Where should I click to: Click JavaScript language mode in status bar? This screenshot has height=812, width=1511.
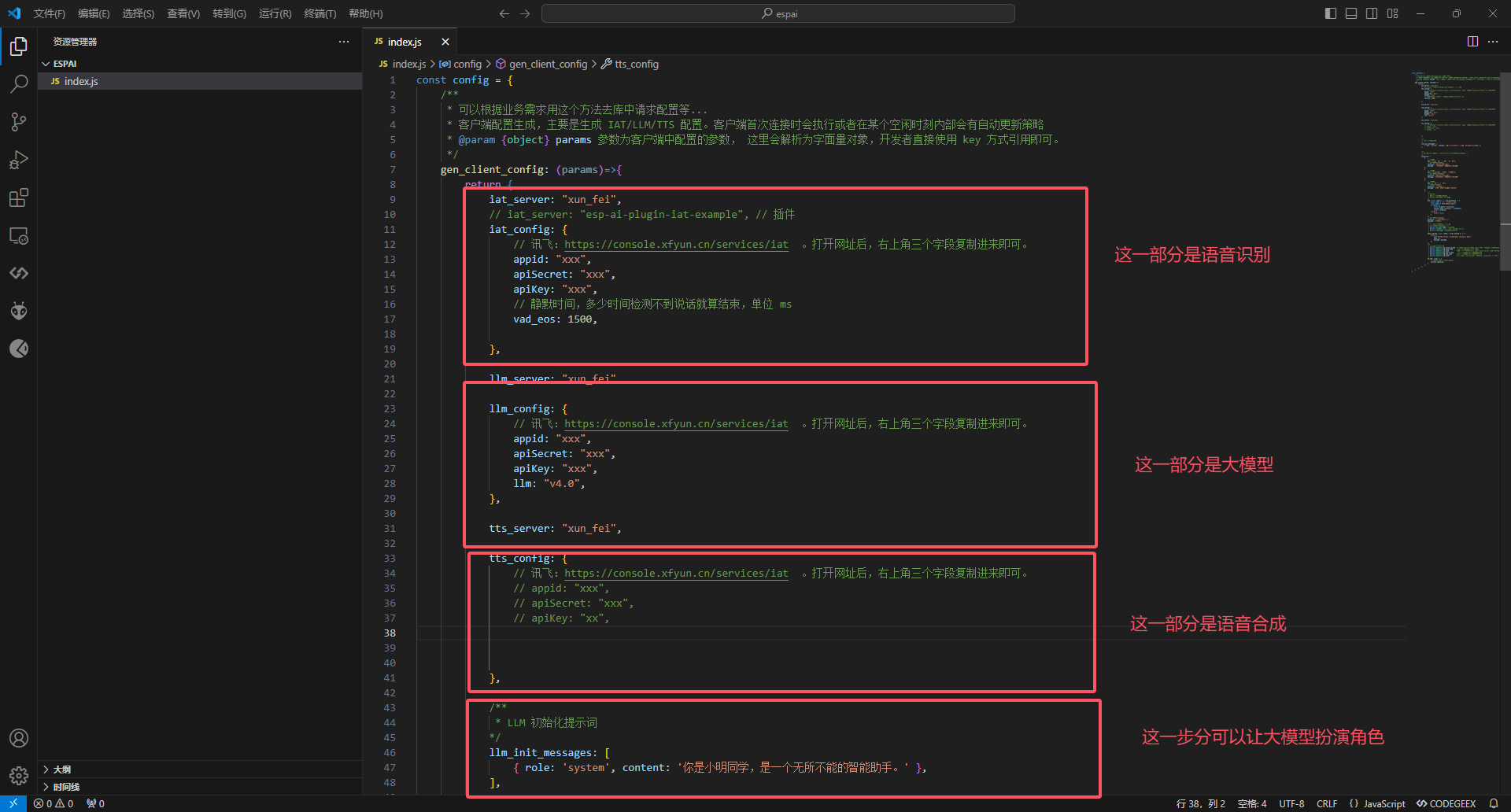click(x=1384, y=803)
